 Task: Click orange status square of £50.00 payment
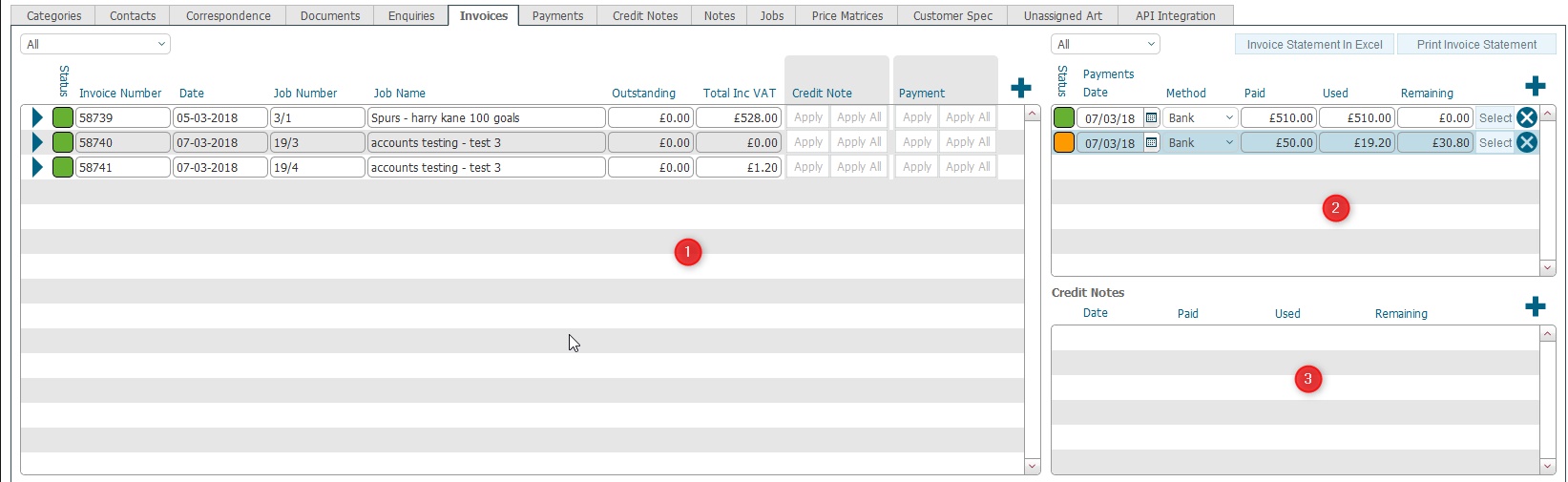point(1063,142)
